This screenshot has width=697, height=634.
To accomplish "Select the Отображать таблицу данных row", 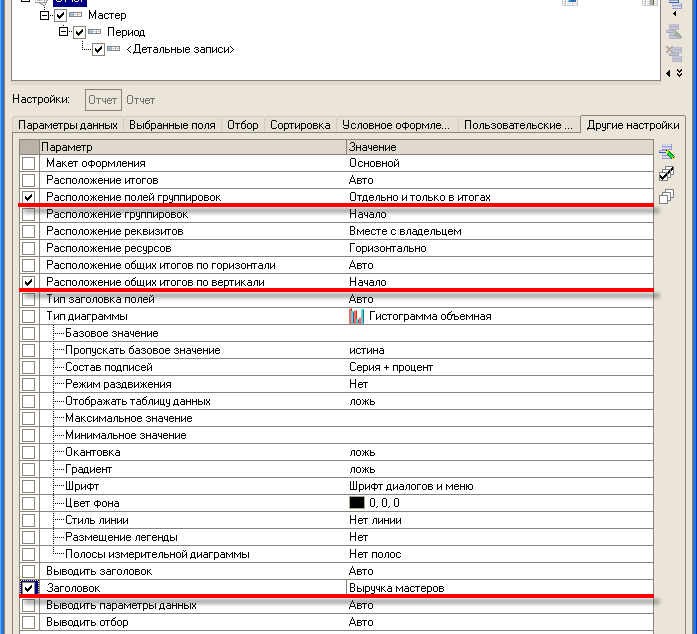I will pos(336,401).
